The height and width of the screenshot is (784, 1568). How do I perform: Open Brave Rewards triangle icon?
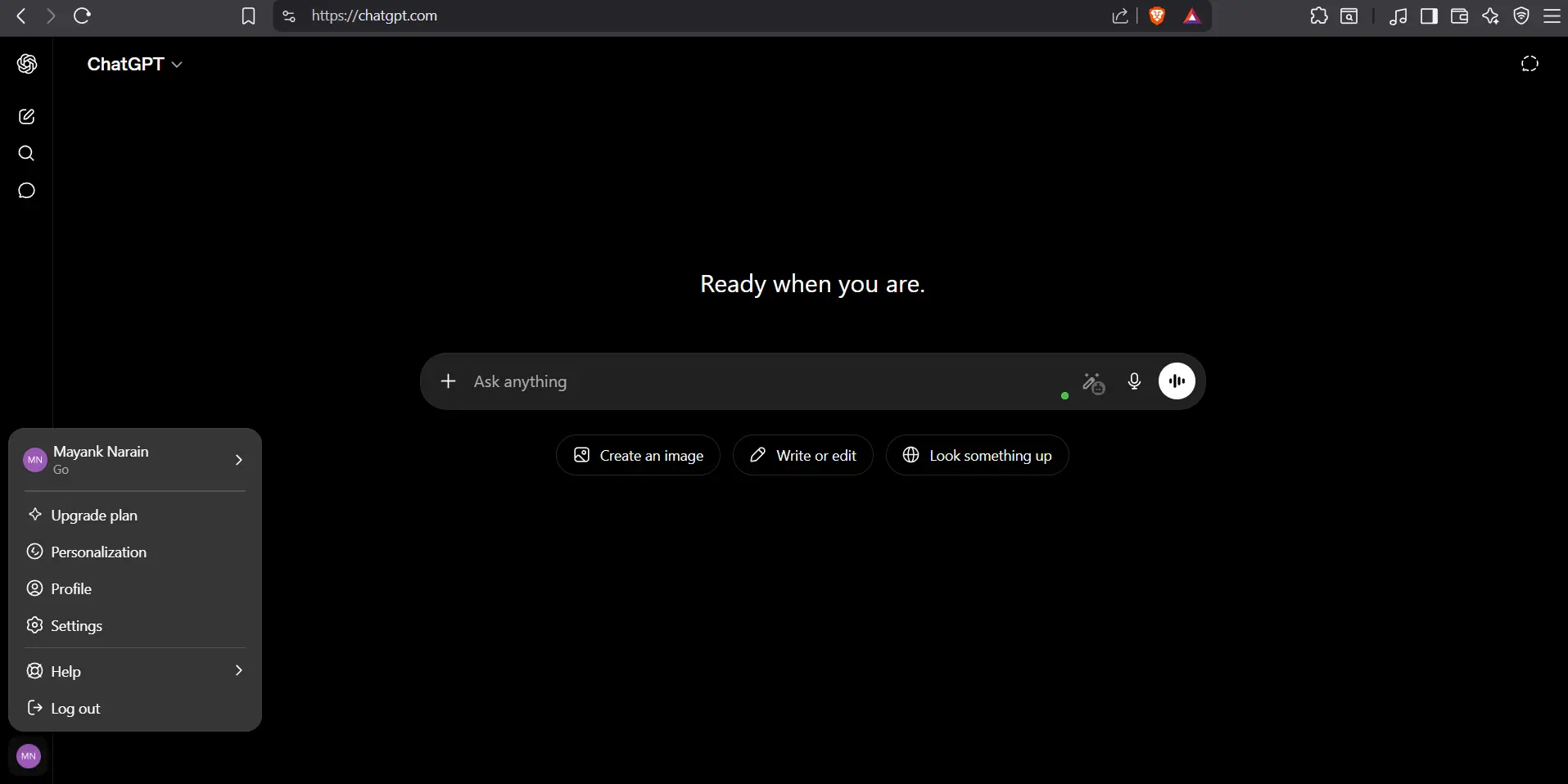coord(1192,16)
